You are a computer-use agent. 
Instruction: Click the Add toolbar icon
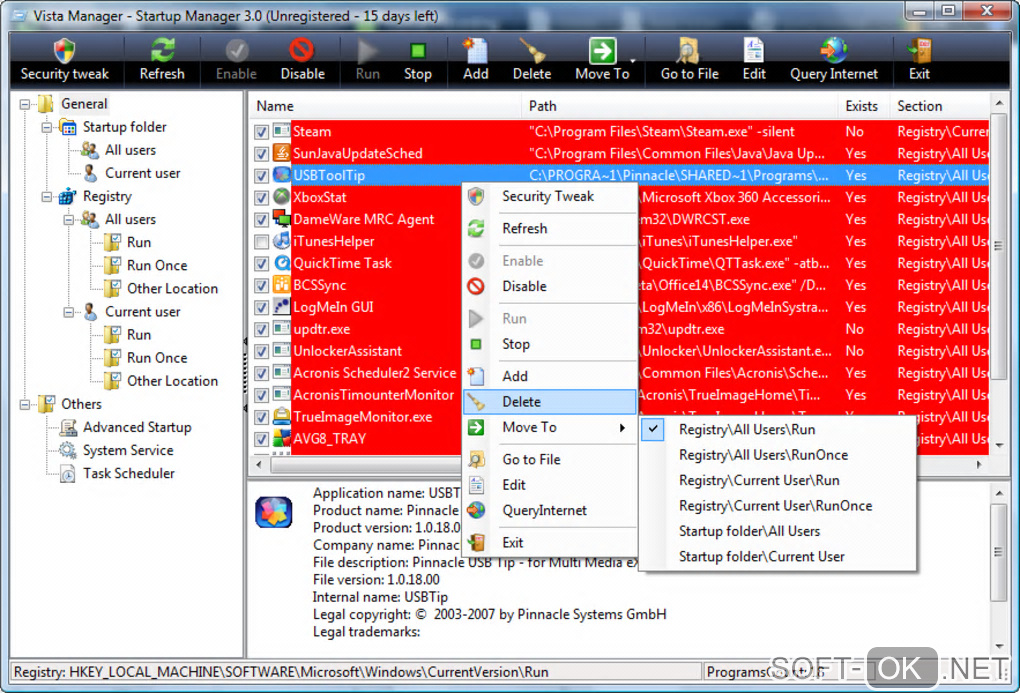tap(476, 50)
